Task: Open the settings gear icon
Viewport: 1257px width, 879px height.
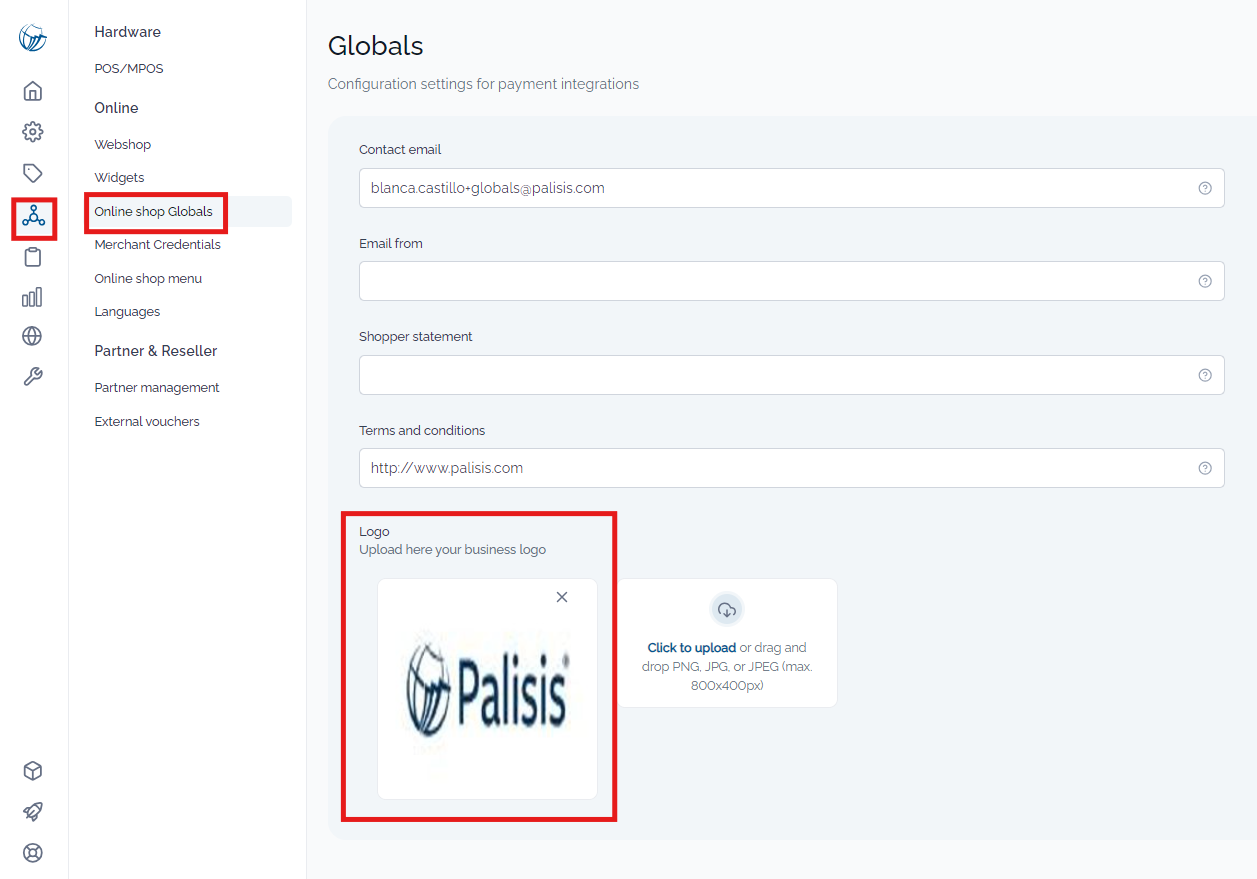Action: click(33, 132)
